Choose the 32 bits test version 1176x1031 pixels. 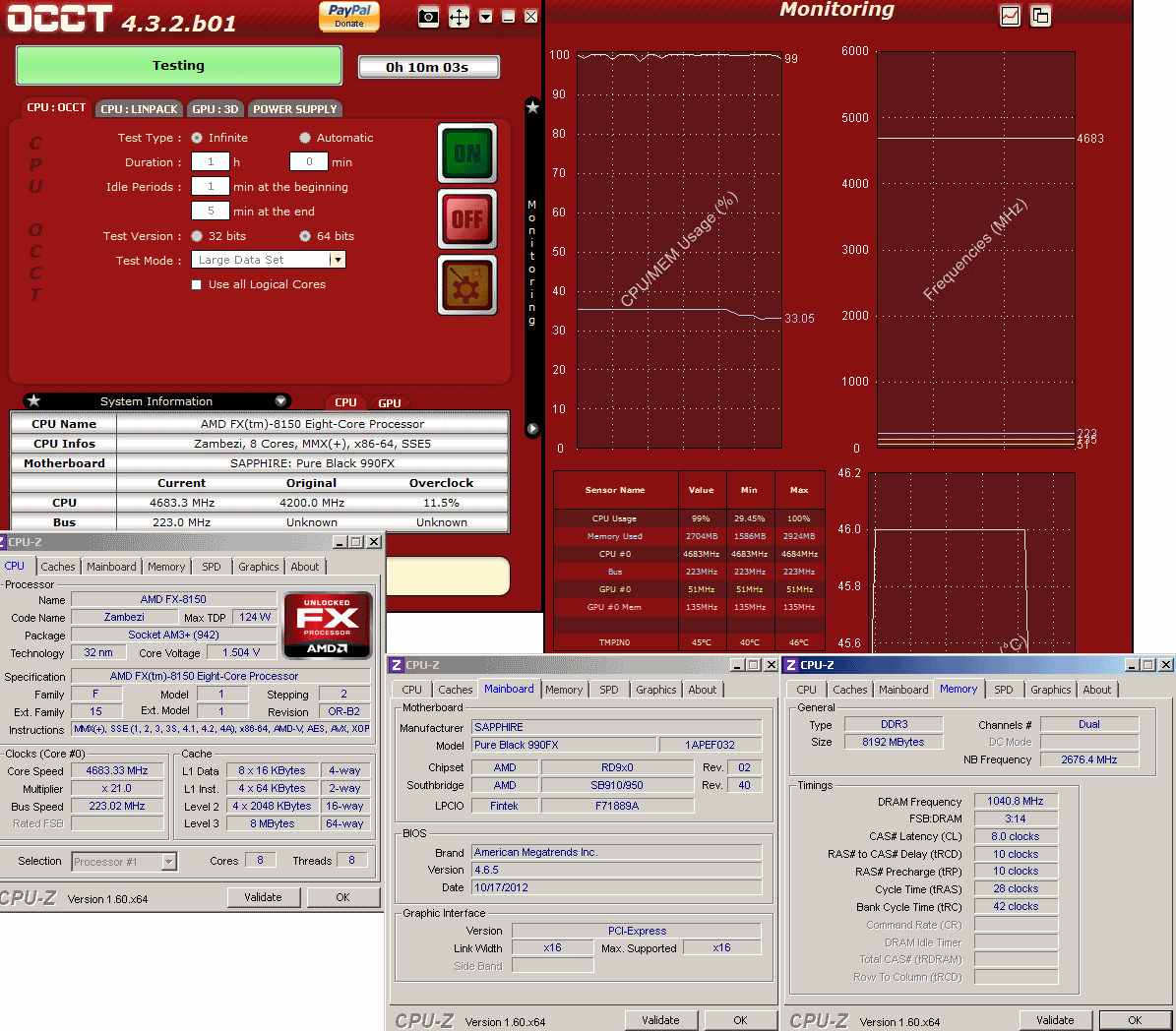click(197, 236)
